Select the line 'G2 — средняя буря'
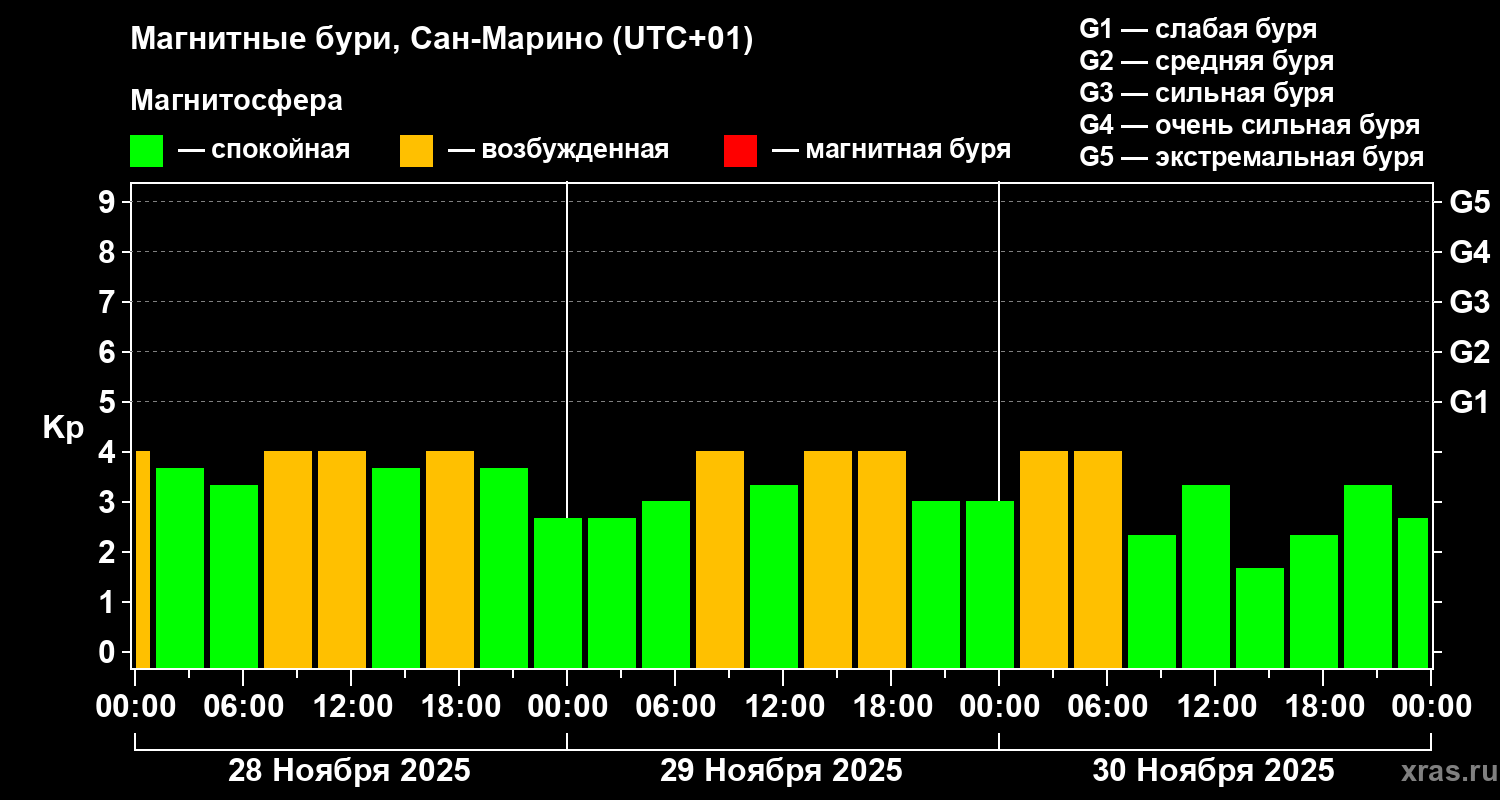This screenshot has height=800, width=1500. coord(1207,61)
